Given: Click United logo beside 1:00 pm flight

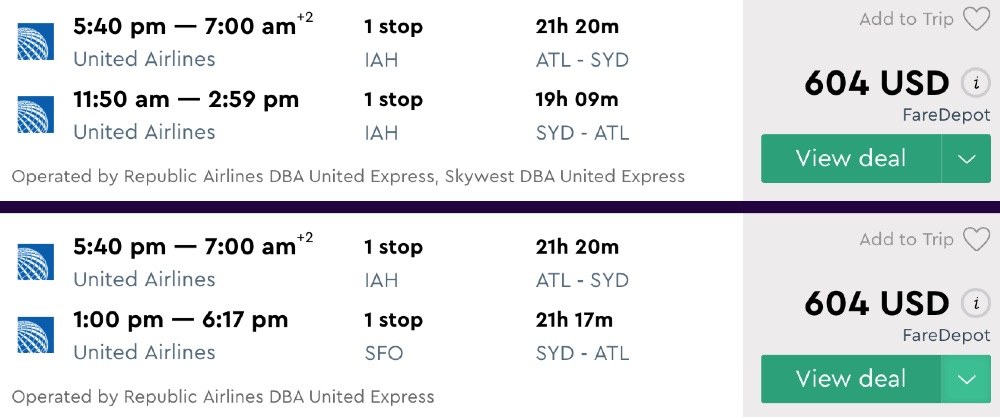Looking at the screenshot, I should point(35,334).
